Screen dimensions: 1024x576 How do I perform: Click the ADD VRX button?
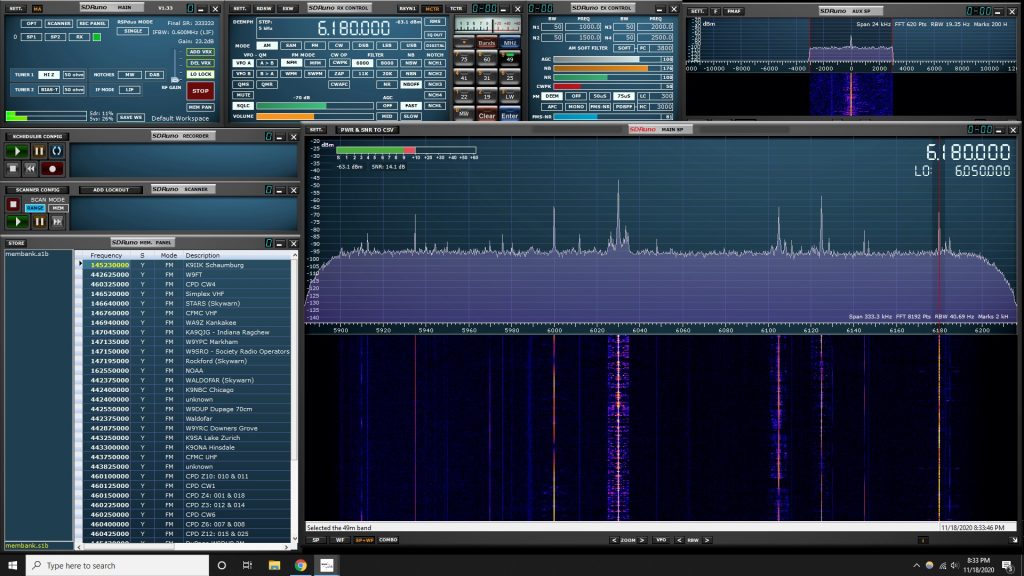point(200,52)
